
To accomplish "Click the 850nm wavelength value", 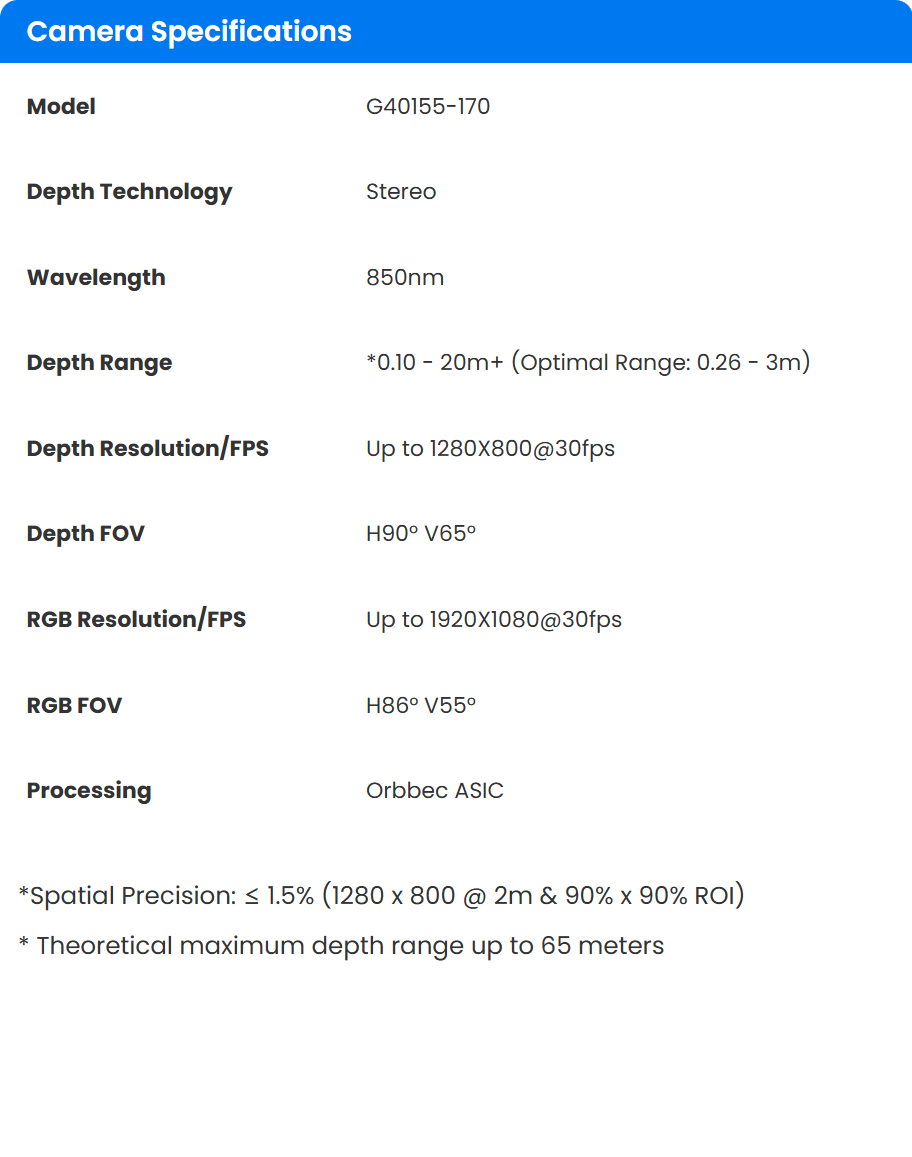I will click(405, 277).
